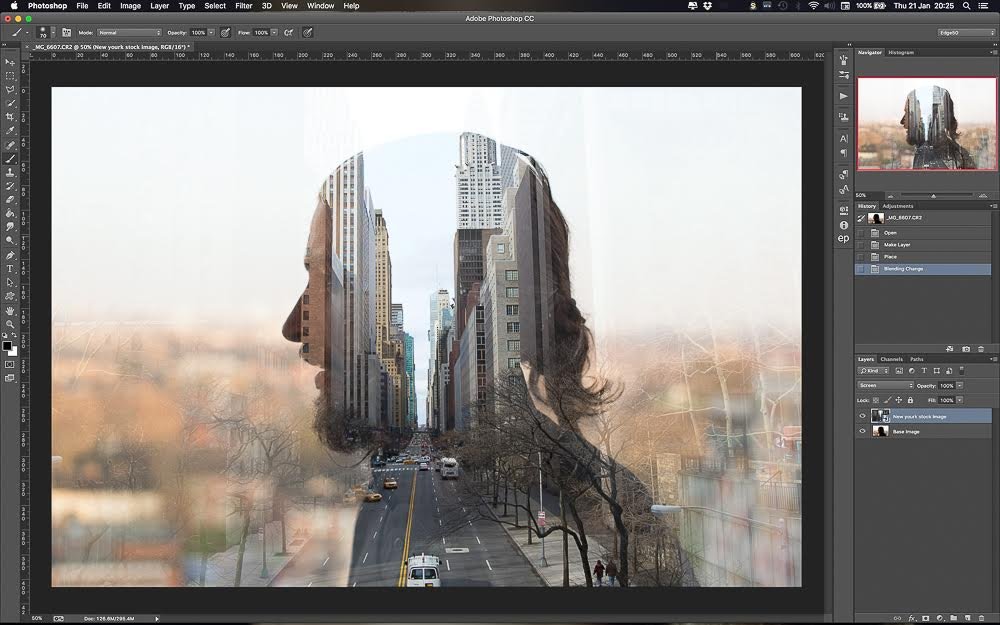Select the Horizontal Type tool
Viewport: 1000px width, 625px height.
[x=10, y=268]
